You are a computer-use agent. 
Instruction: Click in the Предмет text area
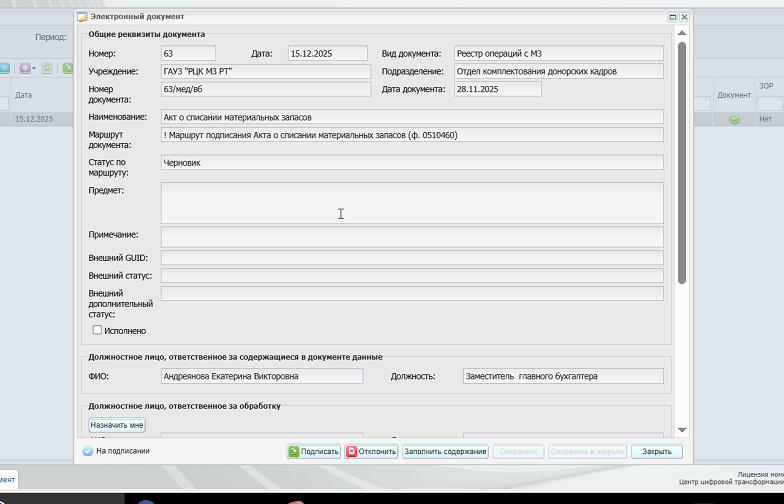412,203
